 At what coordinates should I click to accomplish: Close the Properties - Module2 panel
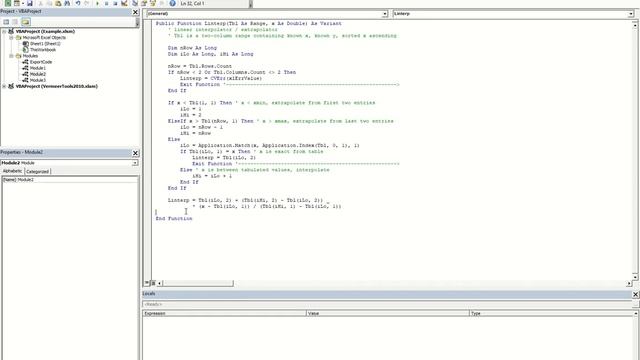[135, 153]
